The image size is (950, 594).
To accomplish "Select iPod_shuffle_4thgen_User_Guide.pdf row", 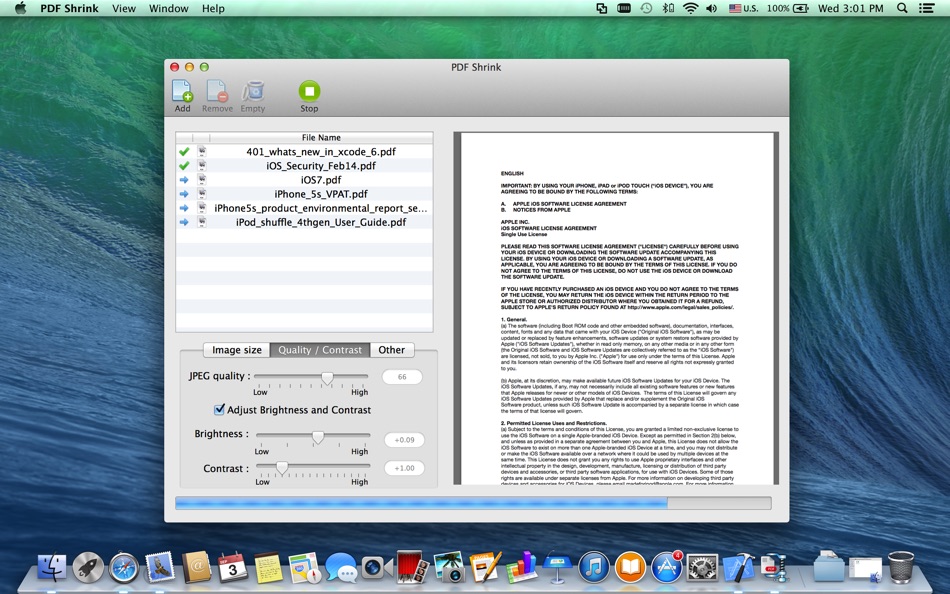I will 304,222.
